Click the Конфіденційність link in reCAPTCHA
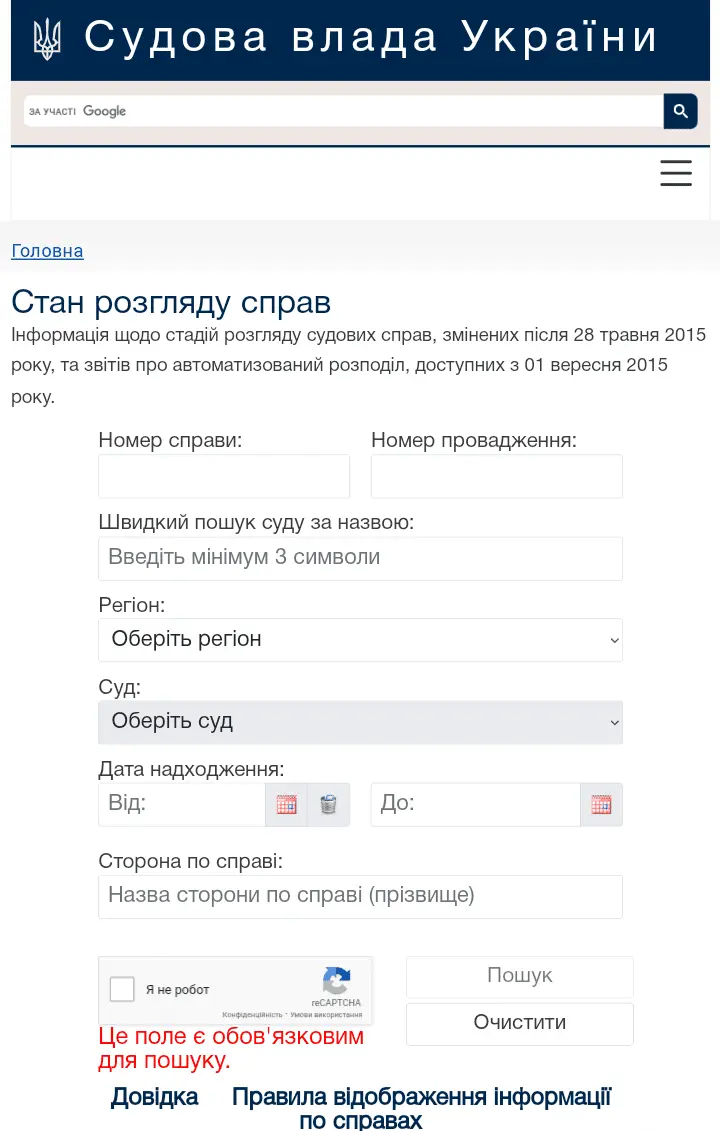The height and width of the screenshot is (1131, 720). click(252, 1015)
